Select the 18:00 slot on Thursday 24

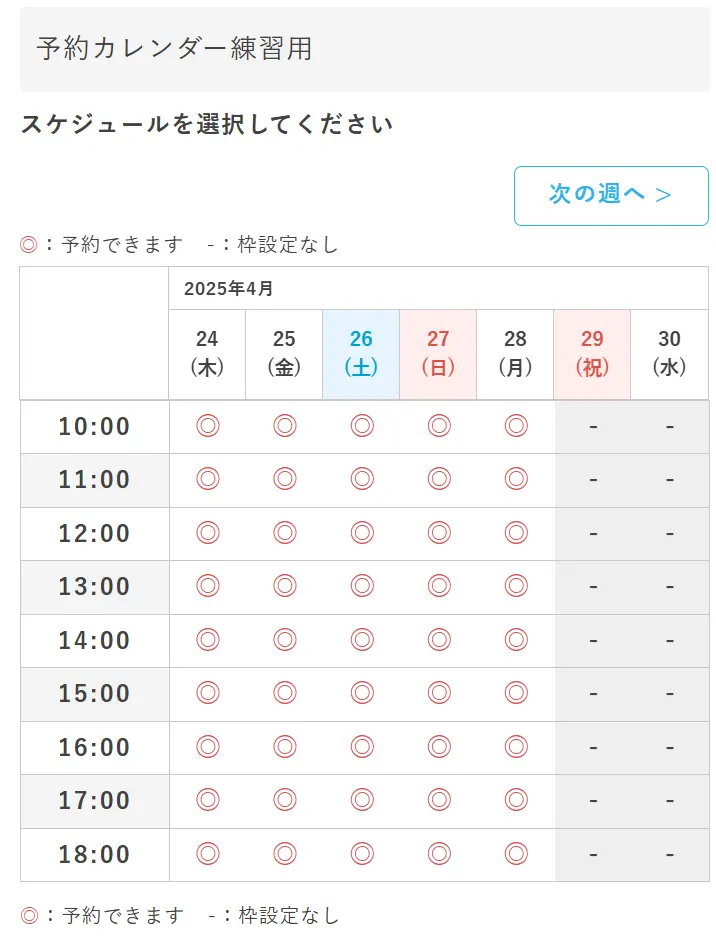[x=207, y=854]
